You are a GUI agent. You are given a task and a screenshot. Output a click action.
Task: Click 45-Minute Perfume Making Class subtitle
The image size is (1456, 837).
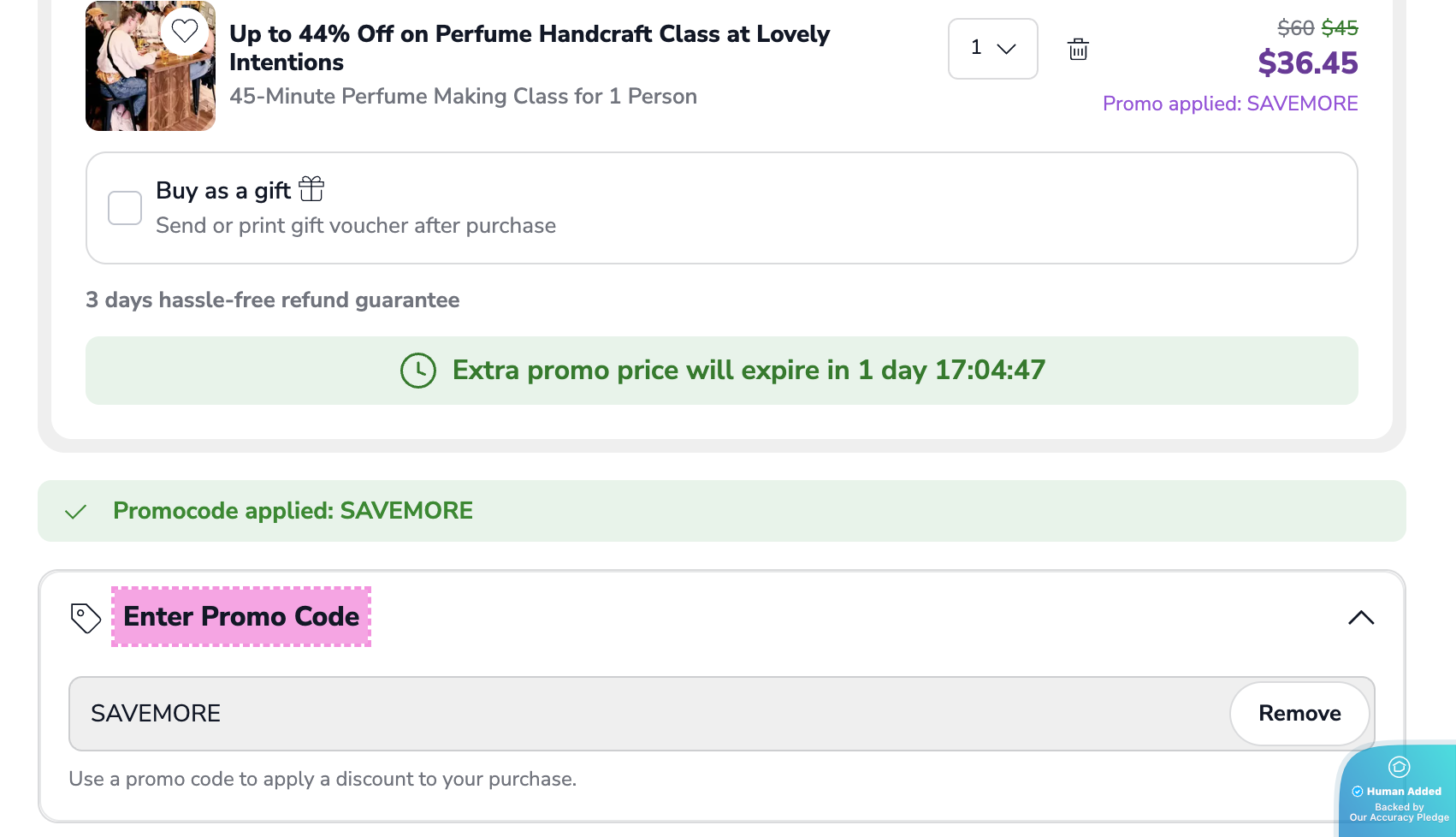coord(463,96)
